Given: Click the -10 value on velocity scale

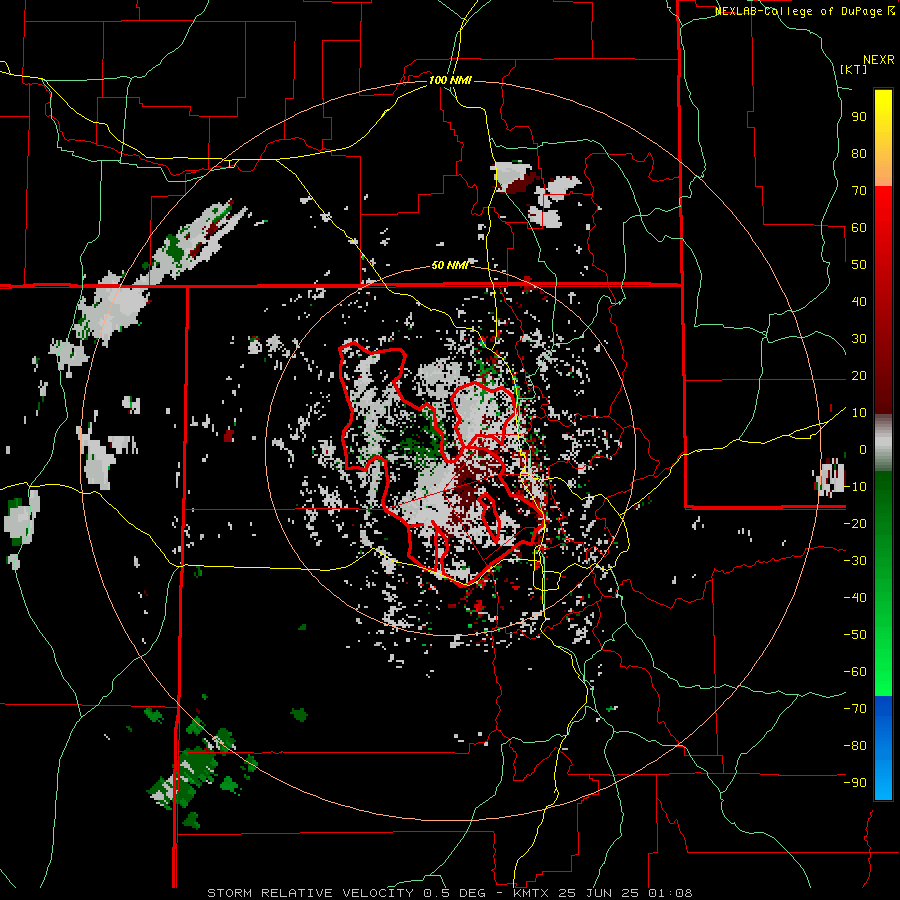Looking at the screenshot, I should pos(855,487).
